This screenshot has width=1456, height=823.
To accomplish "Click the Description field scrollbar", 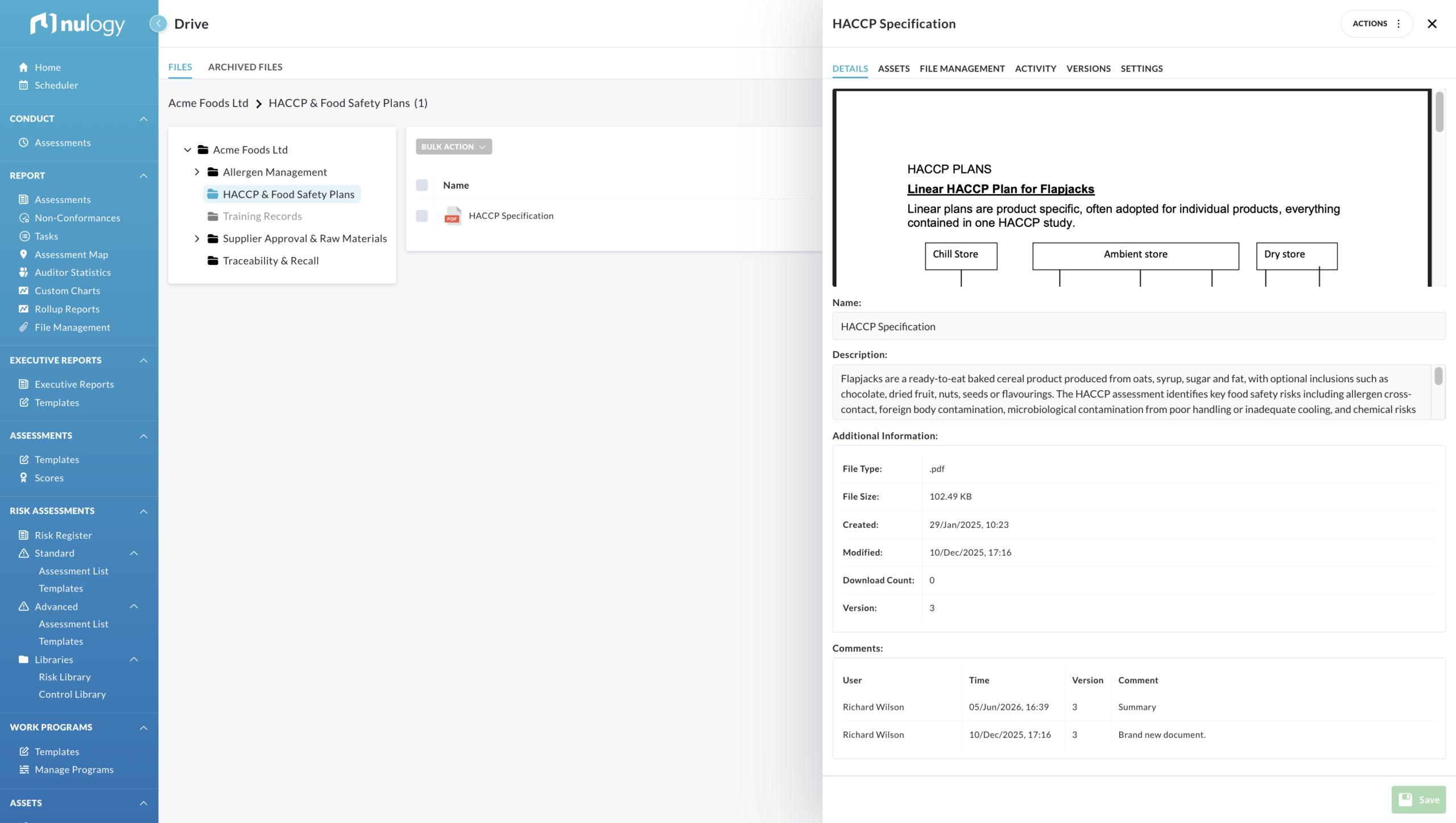I will [1438, 376].
